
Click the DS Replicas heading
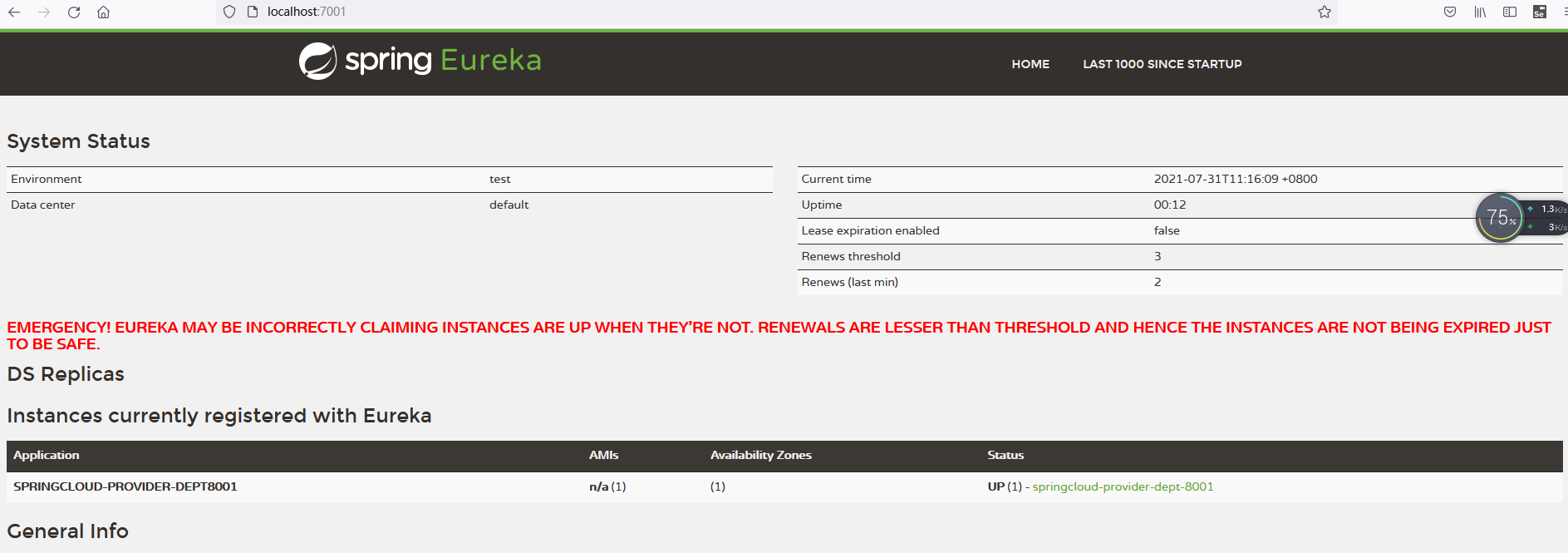click(66, 374)
